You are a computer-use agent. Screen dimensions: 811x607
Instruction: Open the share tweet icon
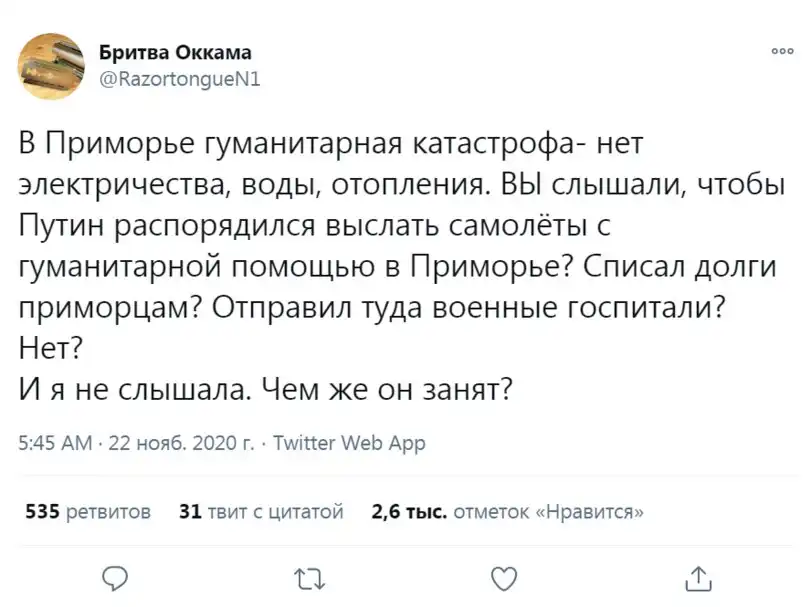(701, 576)
